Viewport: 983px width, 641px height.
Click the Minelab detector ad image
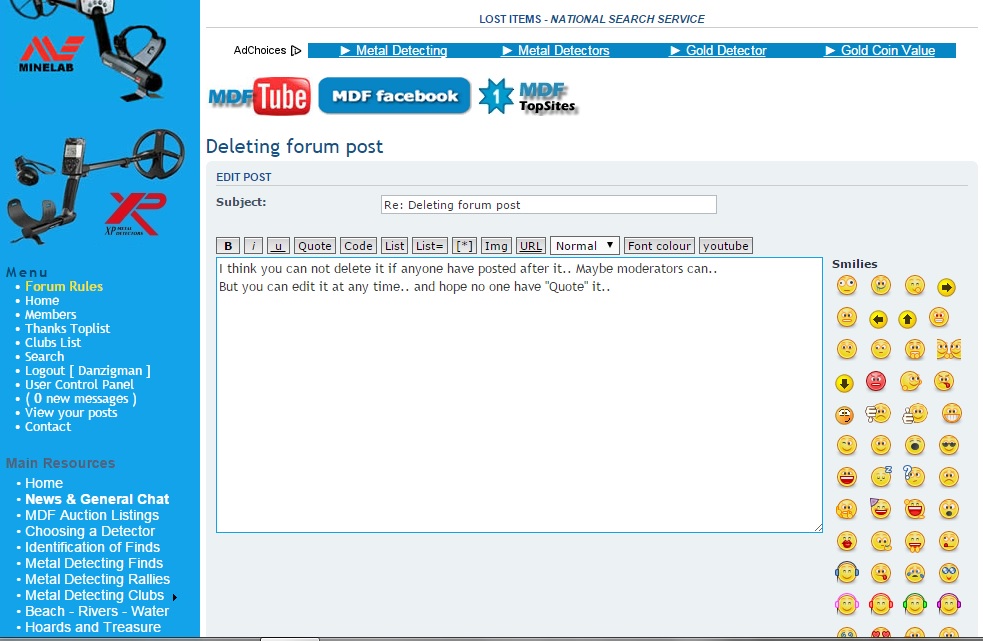(92, 51)
